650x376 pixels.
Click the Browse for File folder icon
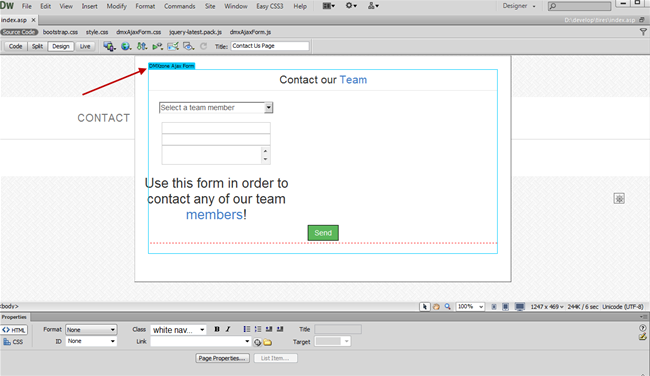(268, 342)
